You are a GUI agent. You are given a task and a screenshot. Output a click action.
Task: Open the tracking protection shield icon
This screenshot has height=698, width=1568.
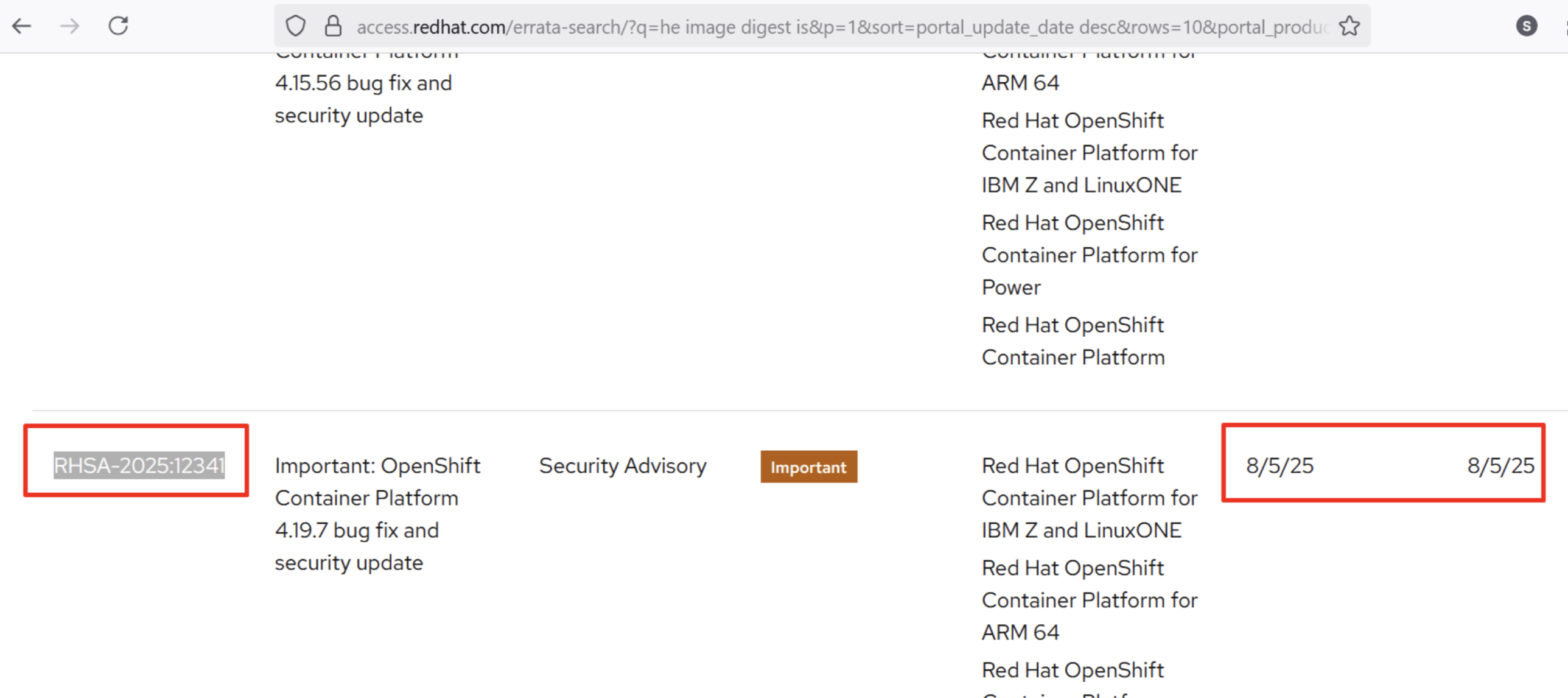[295, 26]
